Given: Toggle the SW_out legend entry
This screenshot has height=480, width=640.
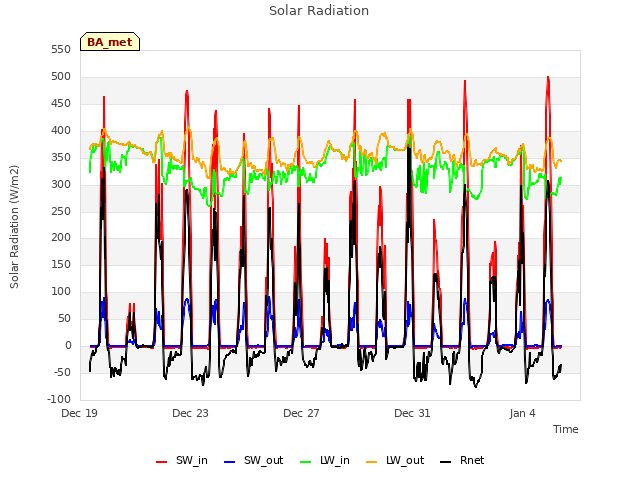Looking at the screenshot, I should click(253, 460).
